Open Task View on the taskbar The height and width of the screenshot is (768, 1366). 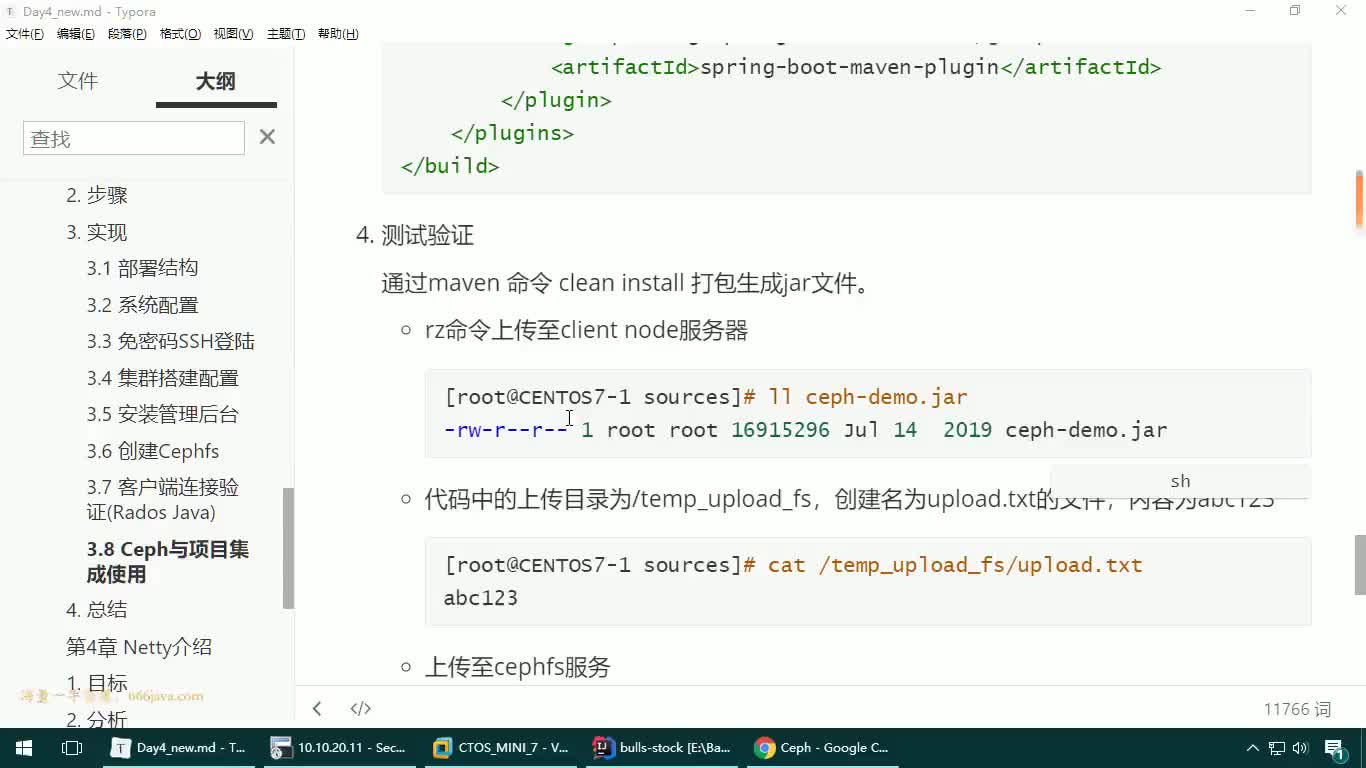72,748
